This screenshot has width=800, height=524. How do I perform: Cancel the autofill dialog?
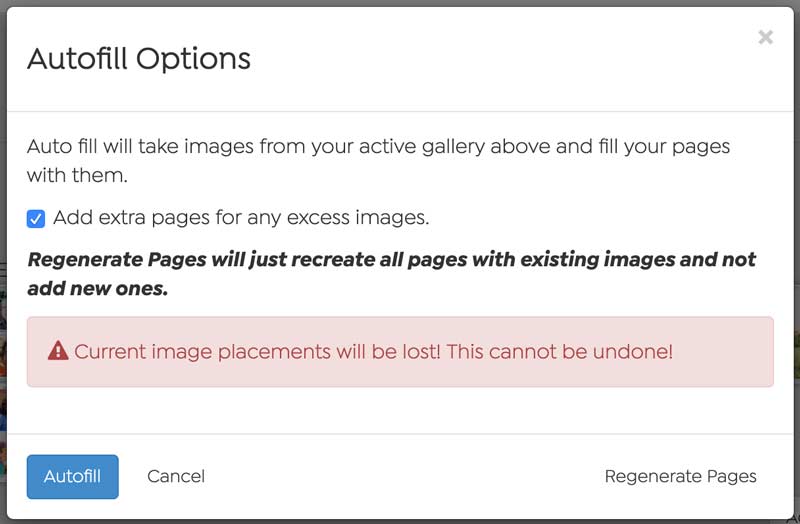pyautogui.click(x=176, y=477)
